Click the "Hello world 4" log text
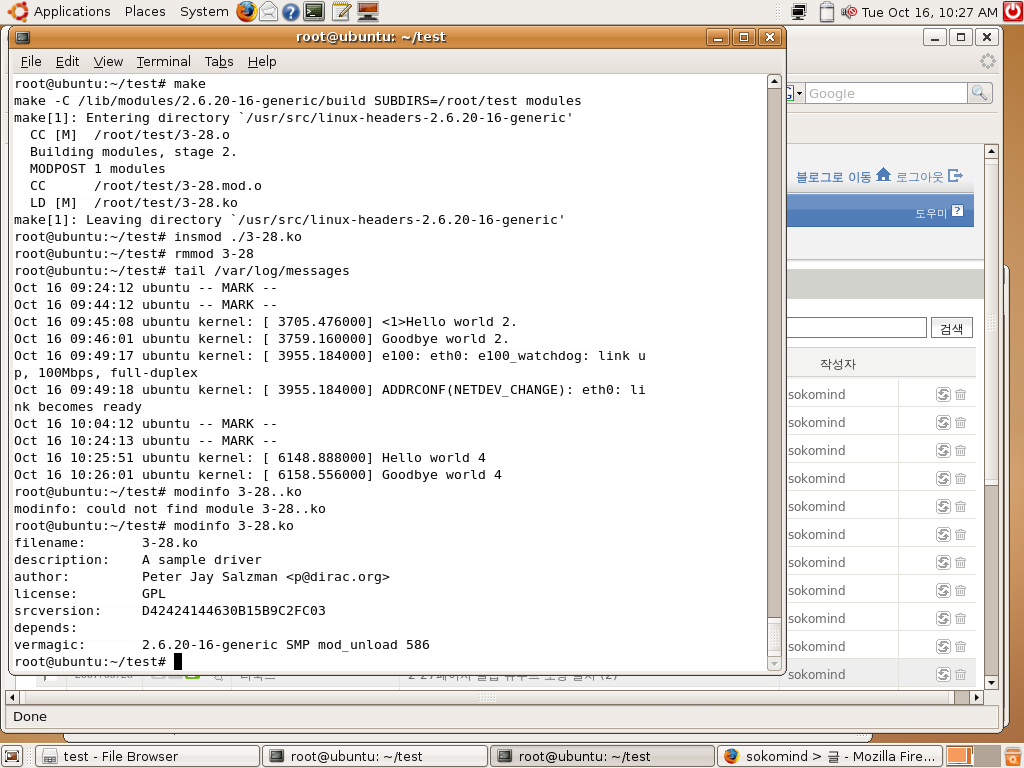This screenshot has height=768, width=1024. coord(434,458)
